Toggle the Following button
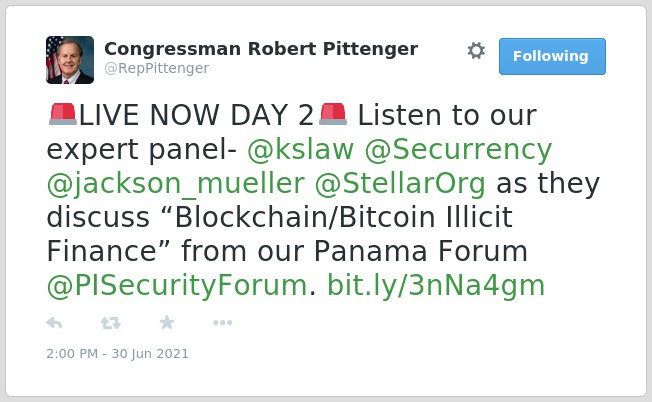652x402 pixels. click(x=552, y=56)
